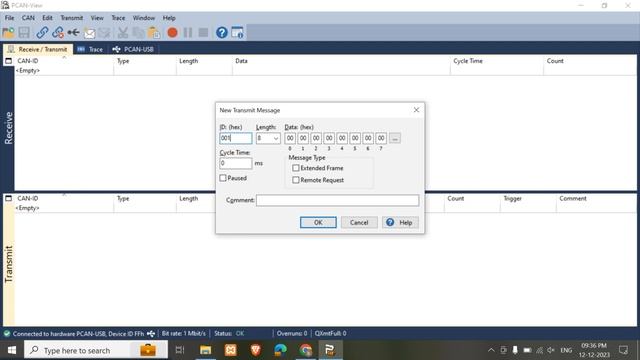Click the taskbar search box
The image size is (640, 360).
click(x=96, y=350)
